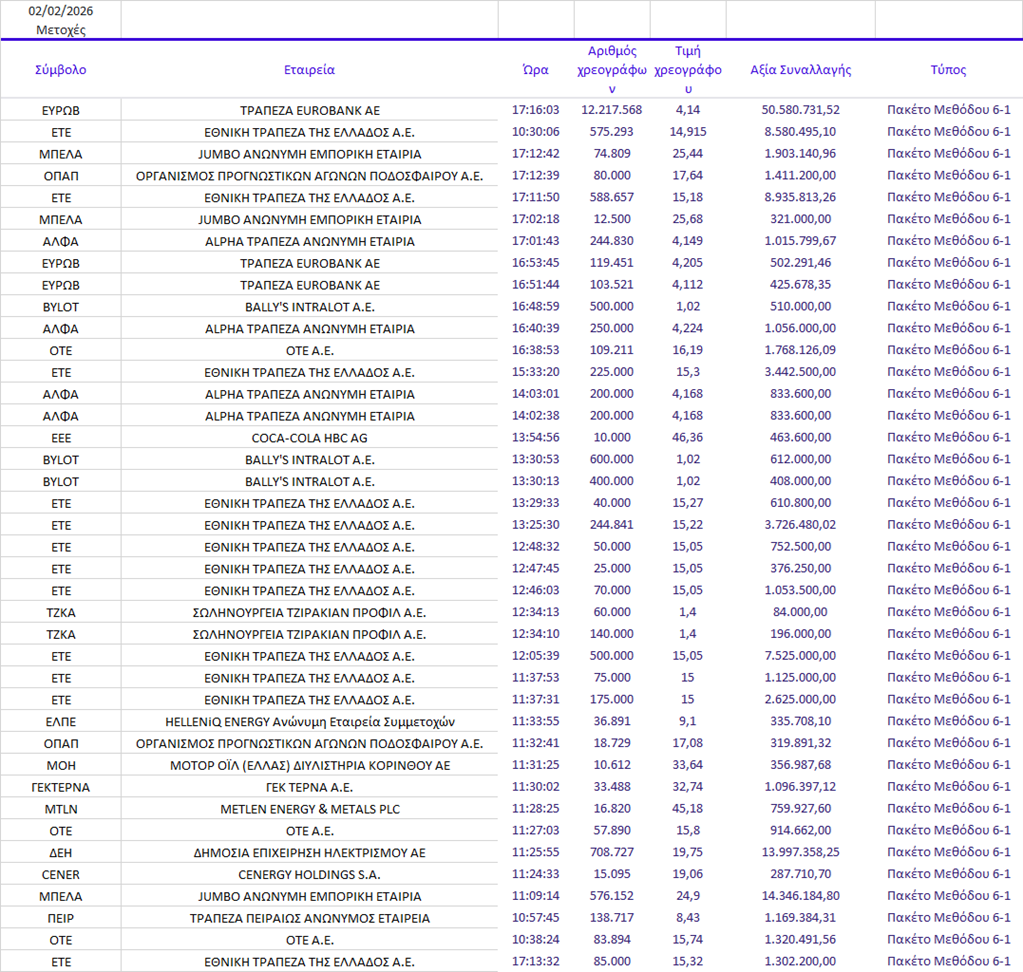This screenshot has height=972, width=1023.
Task: Select the value cell 50.580.731,52
Action: pos(801,110)
